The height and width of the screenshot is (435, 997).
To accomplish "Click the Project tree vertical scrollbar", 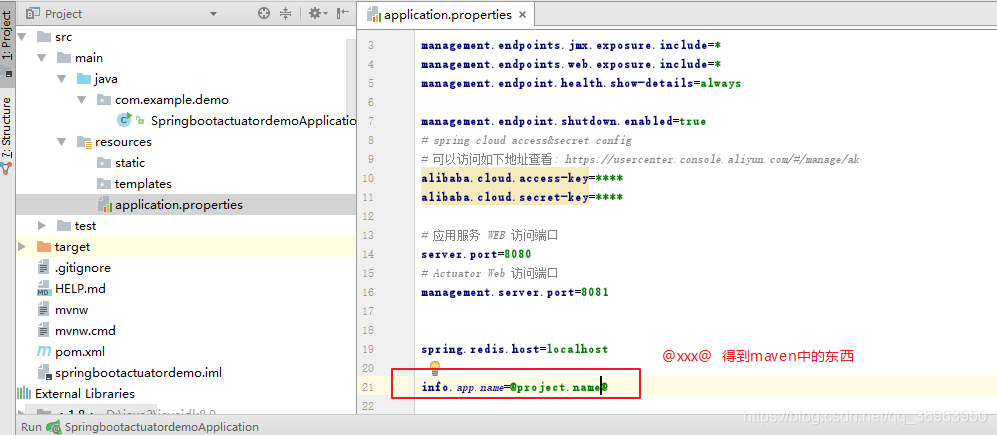I will (351, 76).
